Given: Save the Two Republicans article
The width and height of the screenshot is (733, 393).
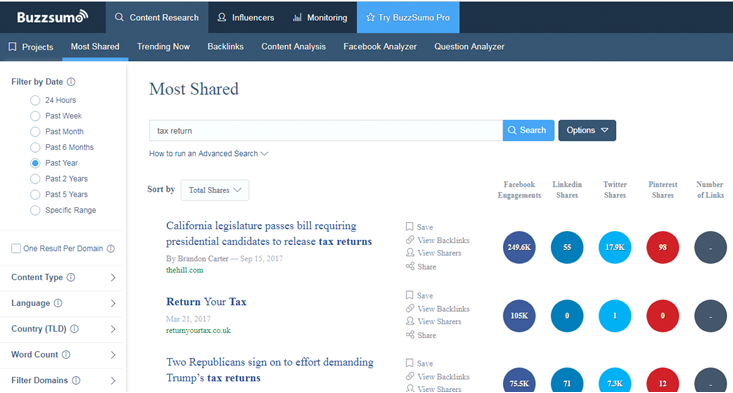Looking at the screenshot, I should click(419, 363).
